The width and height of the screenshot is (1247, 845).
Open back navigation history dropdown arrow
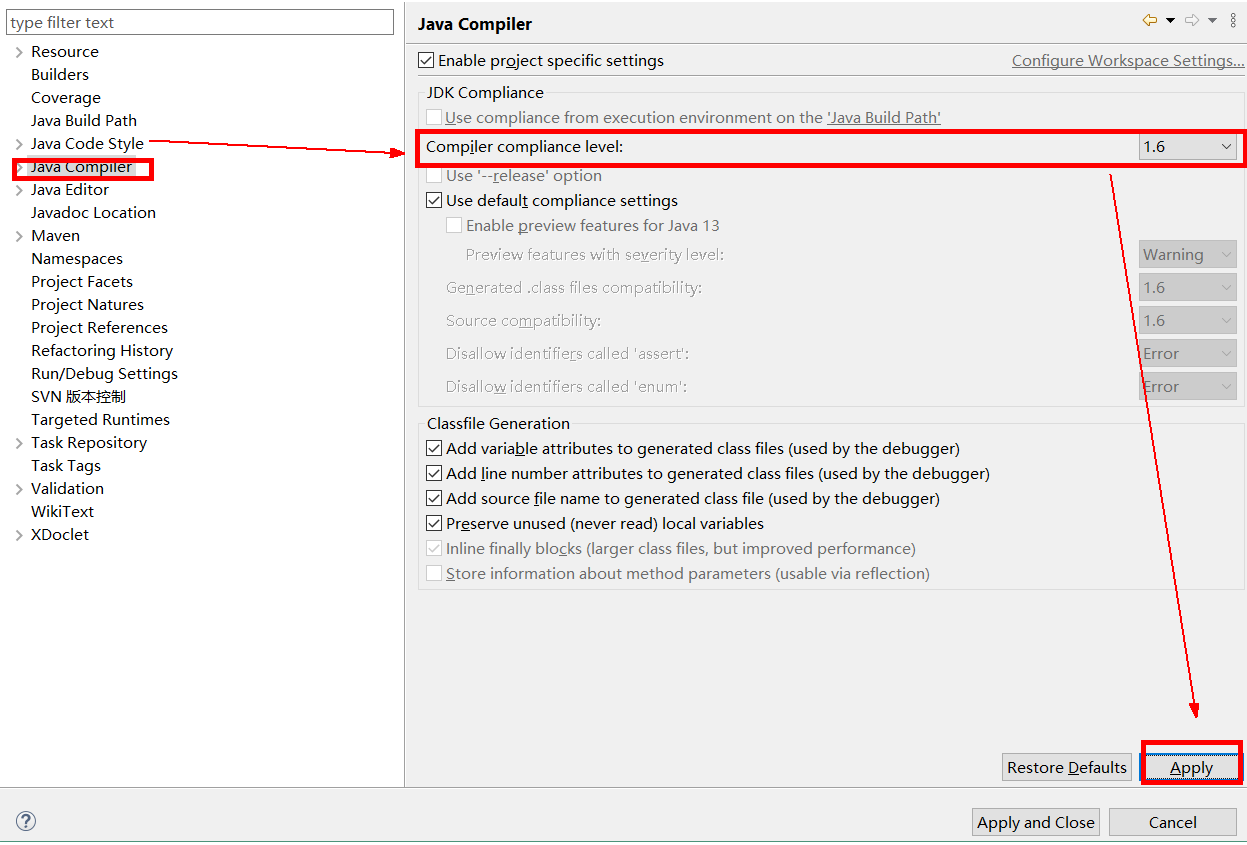point(1170,21)
